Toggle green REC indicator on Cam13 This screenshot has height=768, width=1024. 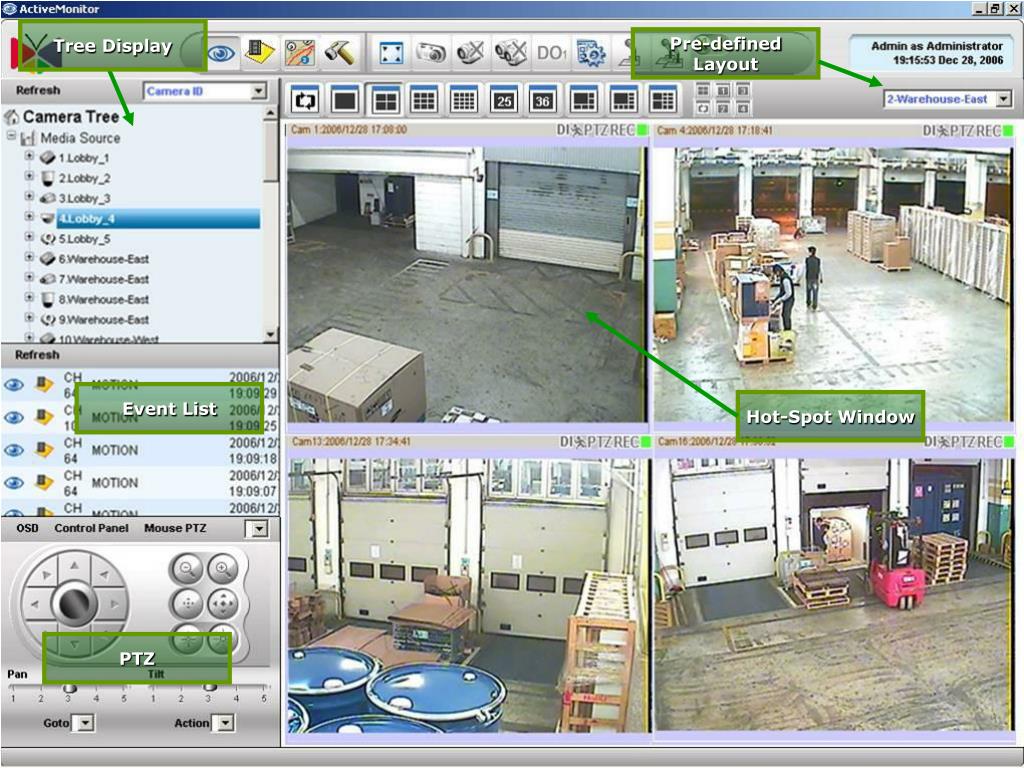[x=645, y=442]
